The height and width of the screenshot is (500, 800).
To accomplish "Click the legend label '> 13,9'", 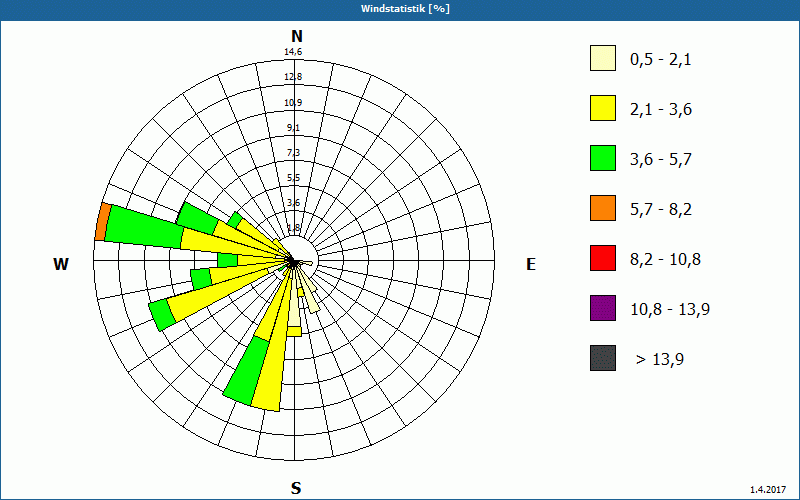I will pos(660,360).
